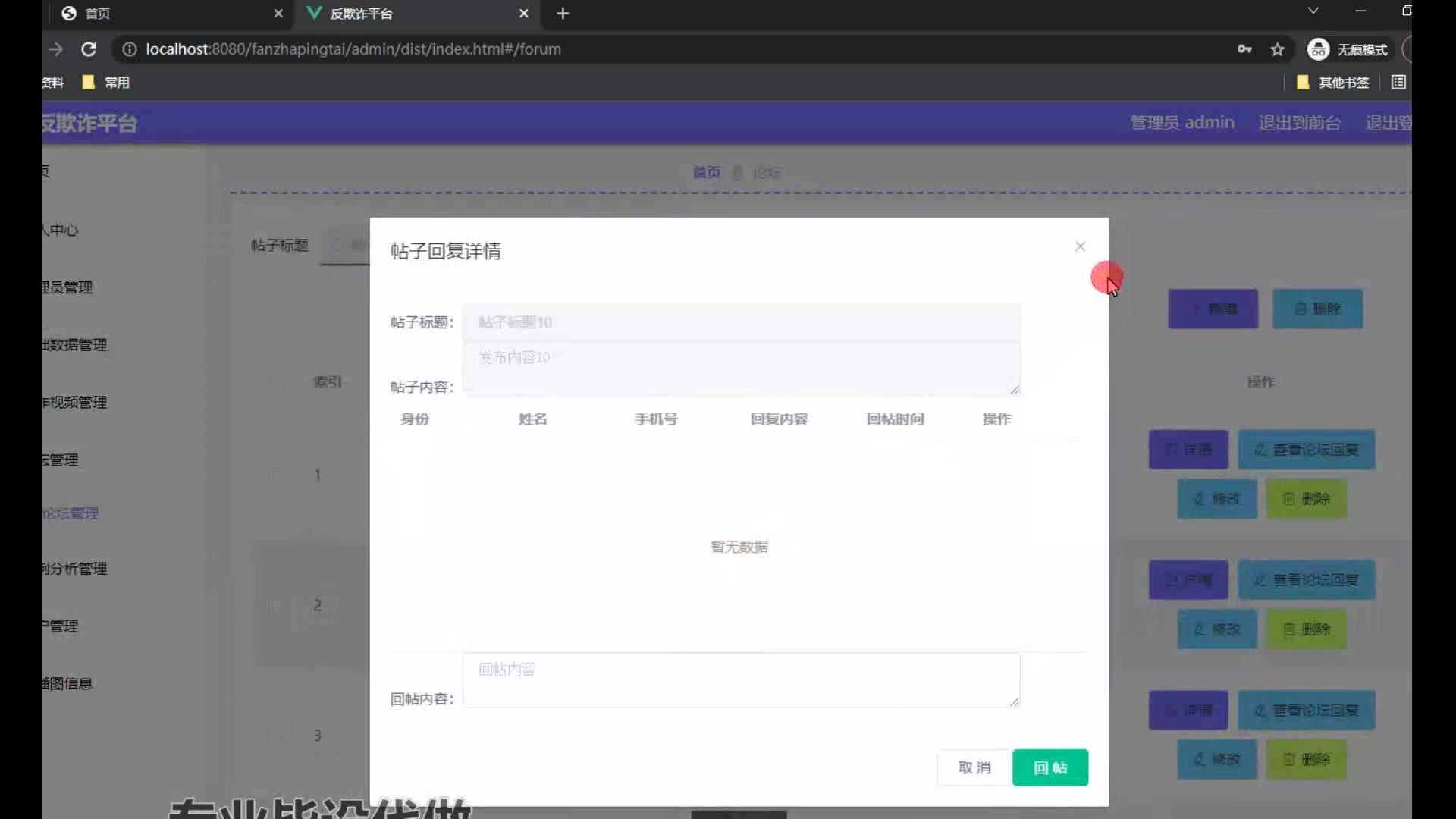The height and width of the screenshot is (819, 1456).
Task: Click the 回帖时间 column header
Action: click(x=895, y=419)
